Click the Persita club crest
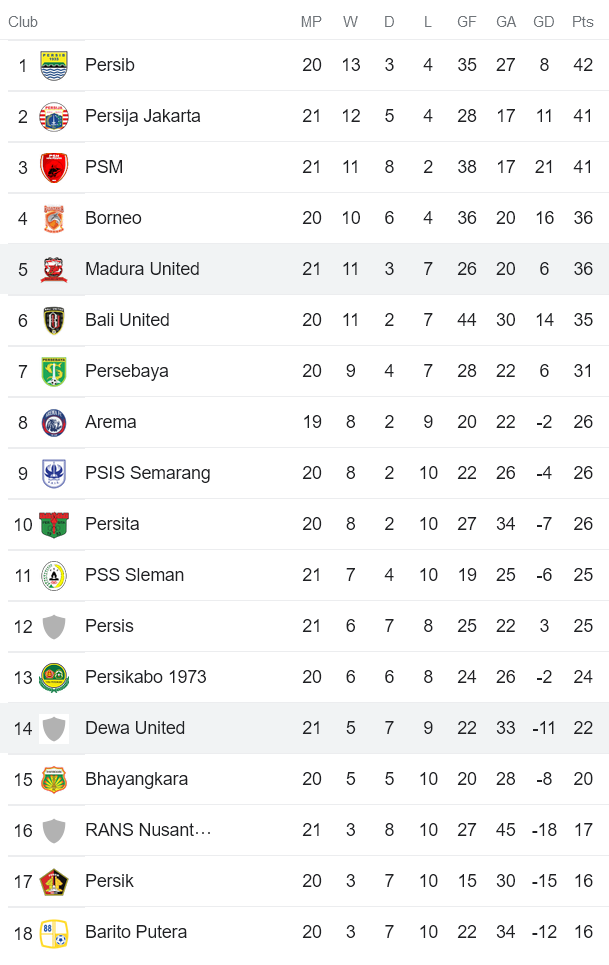The width and height of the screenshot is (609, 965). pyautogui.click(x=54, y=525)
